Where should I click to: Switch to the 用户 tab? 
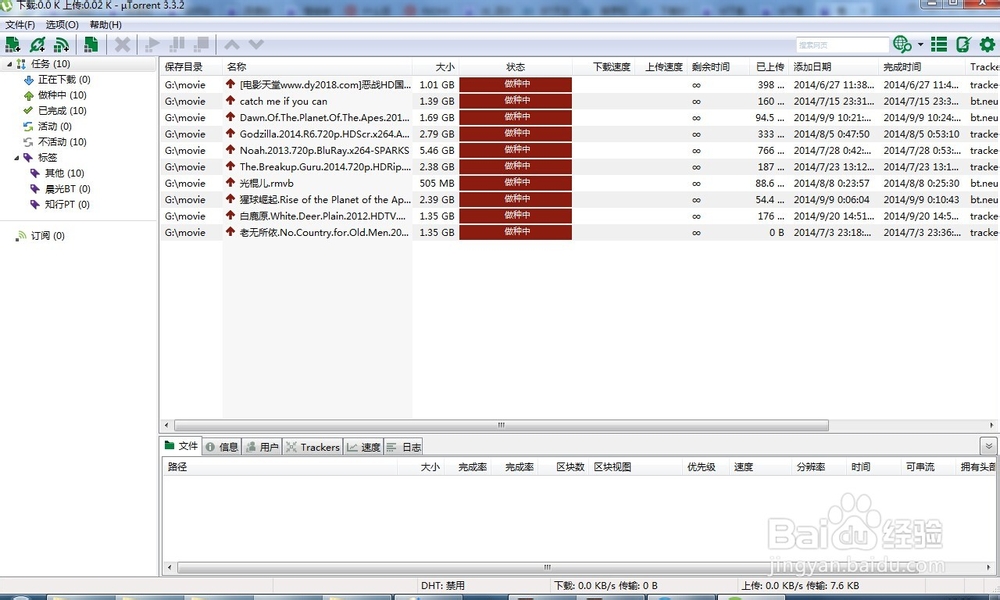tap(262, 447)
